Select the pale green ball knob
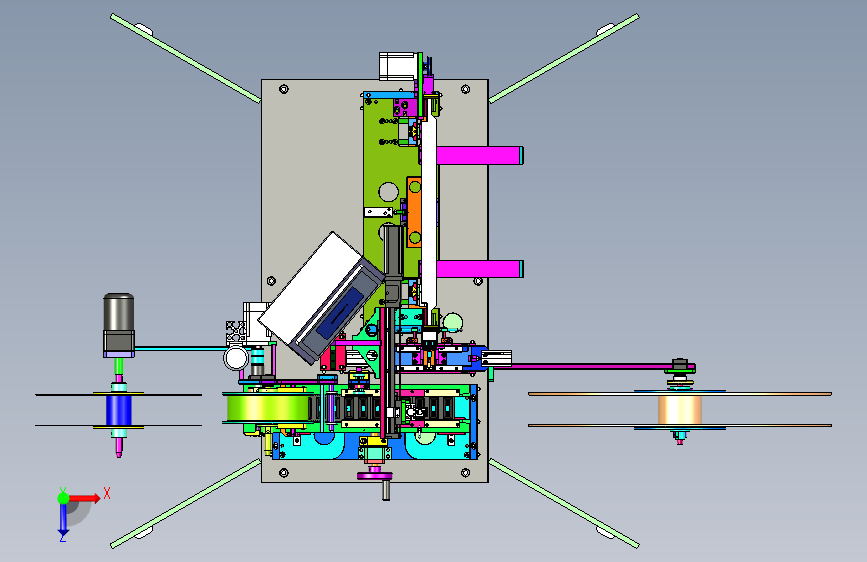 (x=453, y=322)
